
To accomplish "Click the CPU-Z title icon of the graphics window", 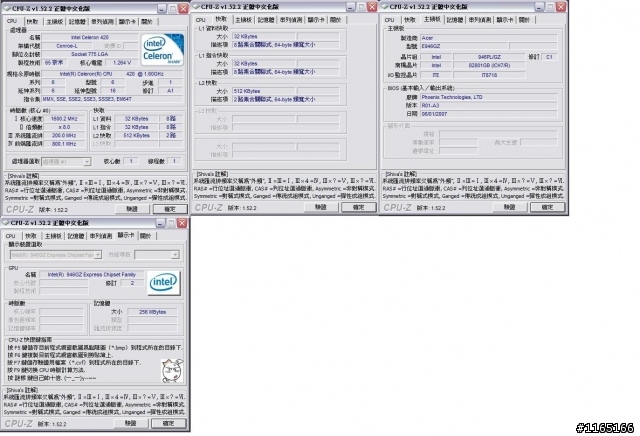I will pos(5,223).
